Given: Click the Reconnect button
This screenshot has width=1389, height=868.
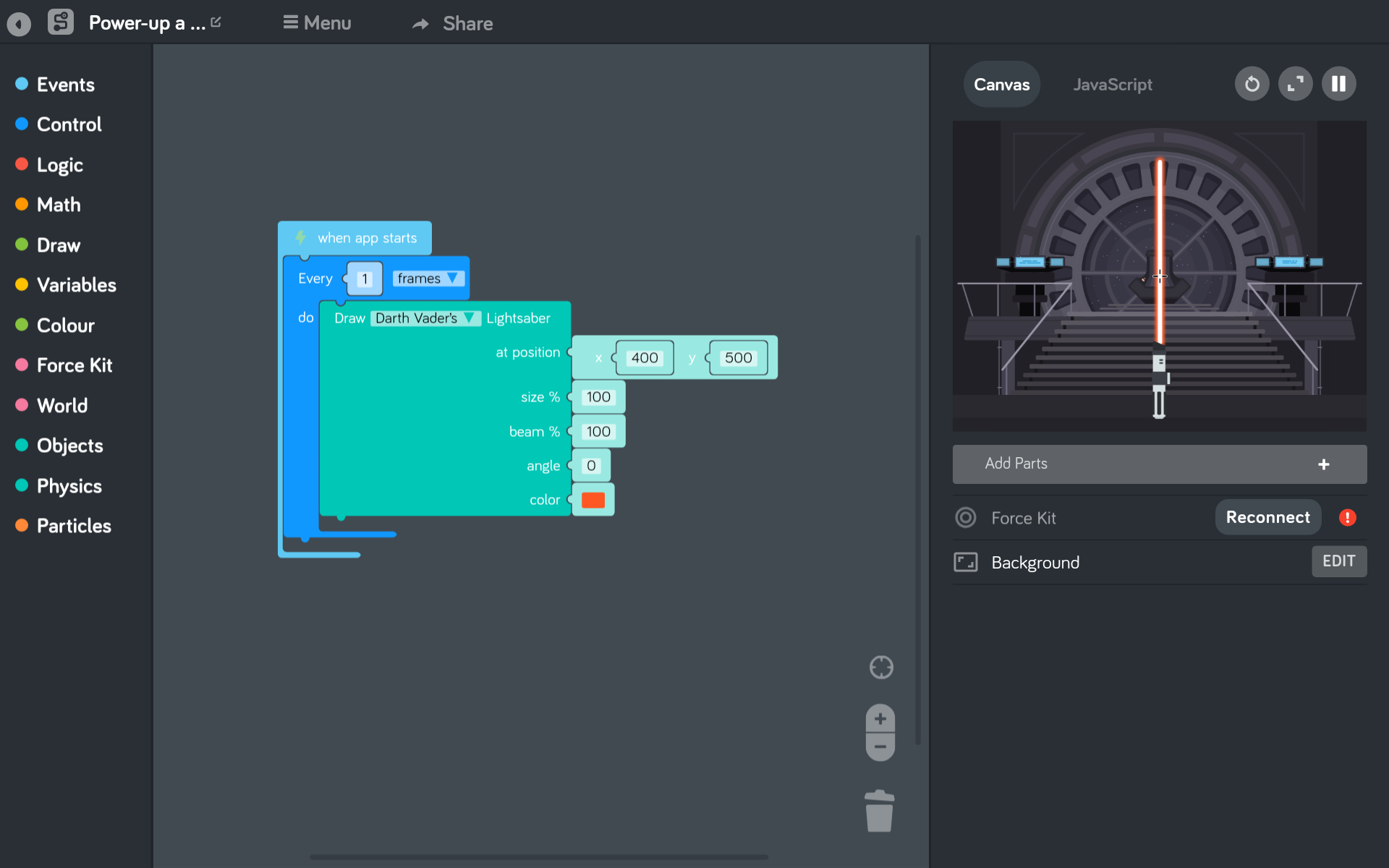Looking at the screenshot, I should click(x=1267, y=518).
